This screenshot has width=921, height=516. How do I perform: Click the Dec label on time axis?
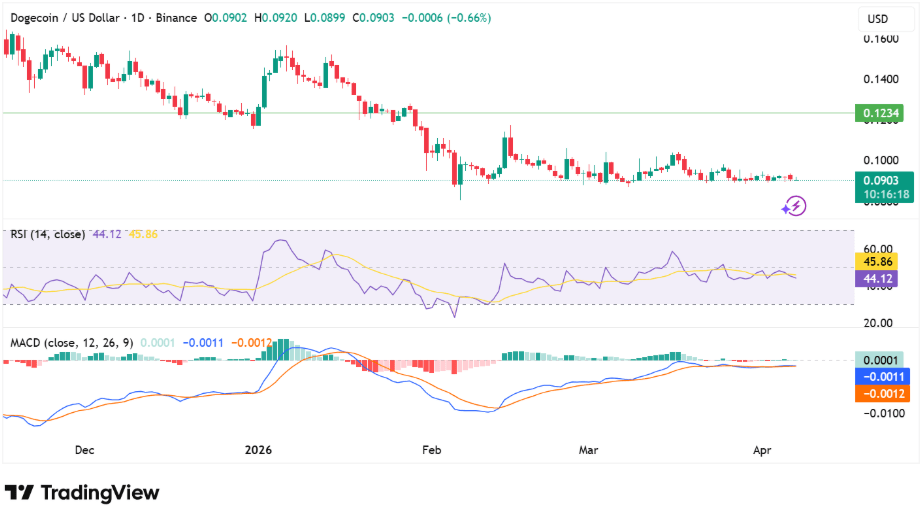(x=85, y=450)
